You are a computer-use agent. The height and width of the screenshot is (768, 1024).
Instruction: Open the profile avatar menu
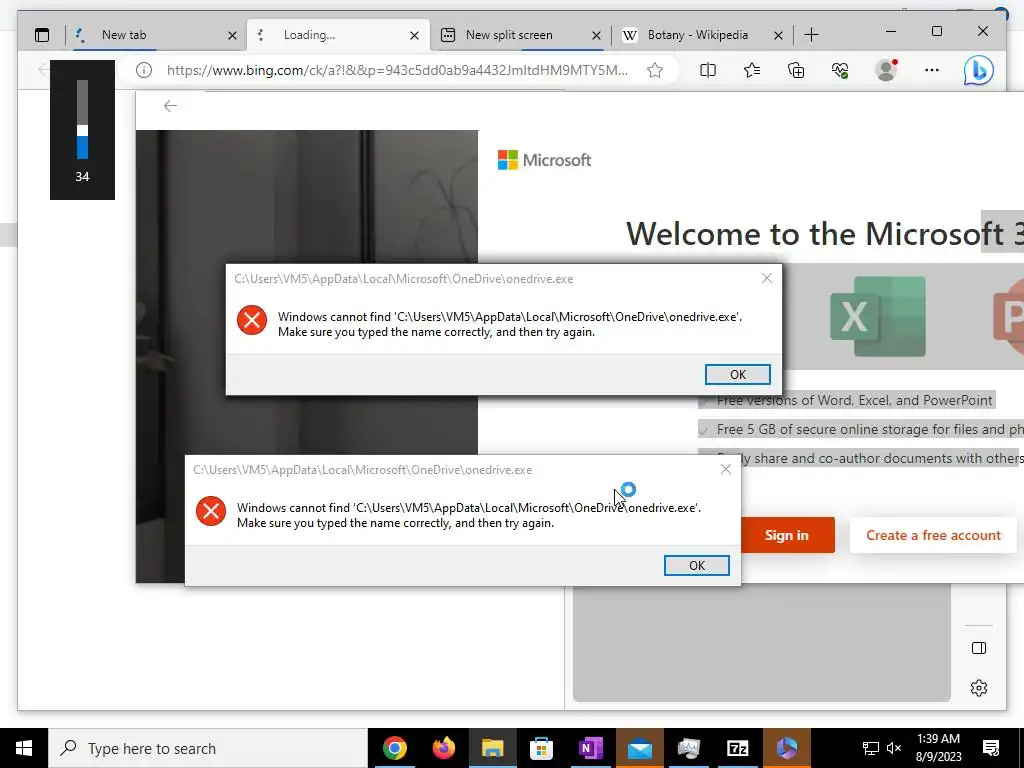coord(886,70)
